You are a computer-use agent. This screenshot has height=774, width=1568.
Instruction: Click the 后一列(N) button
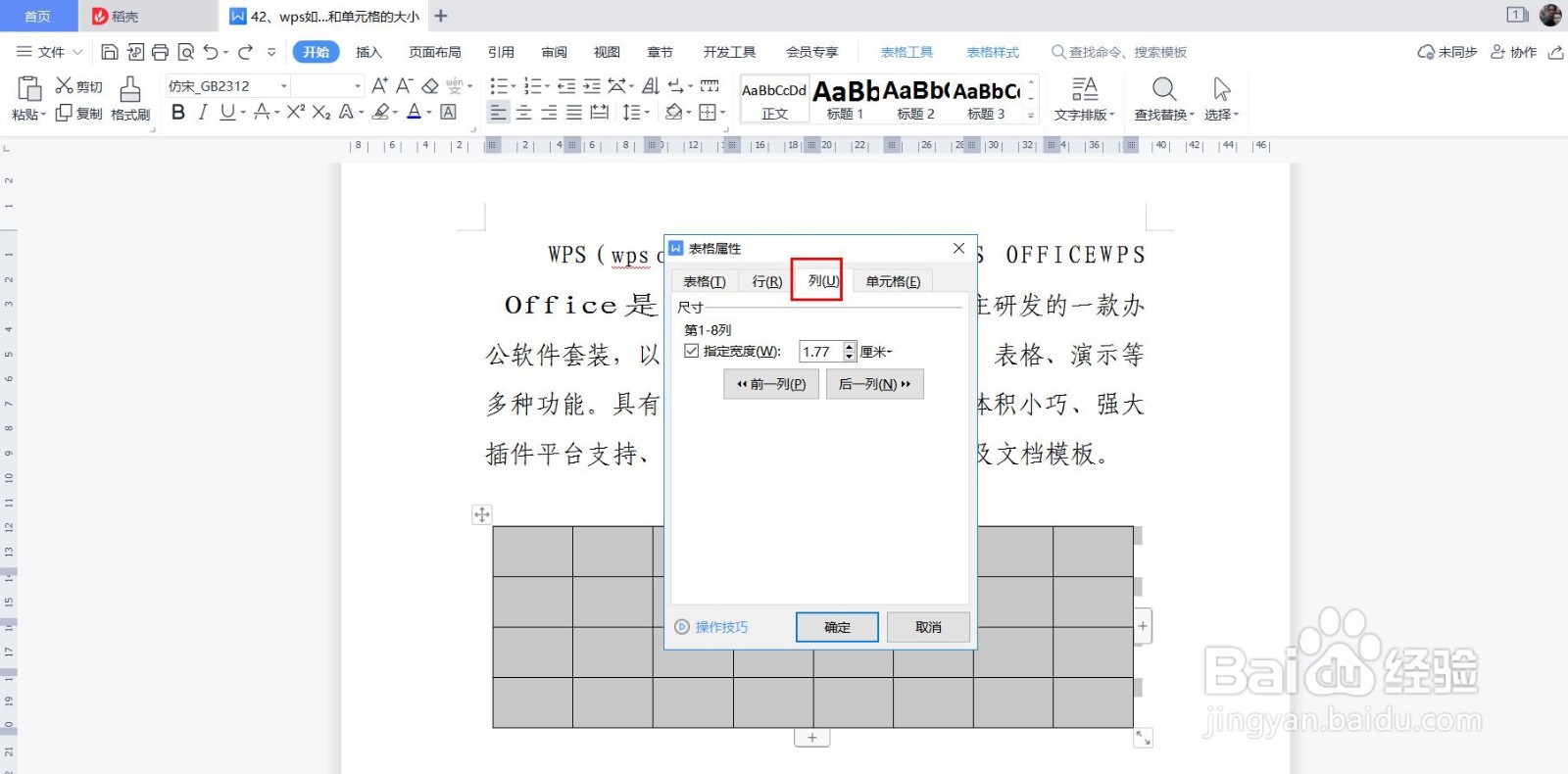(875, 384)
